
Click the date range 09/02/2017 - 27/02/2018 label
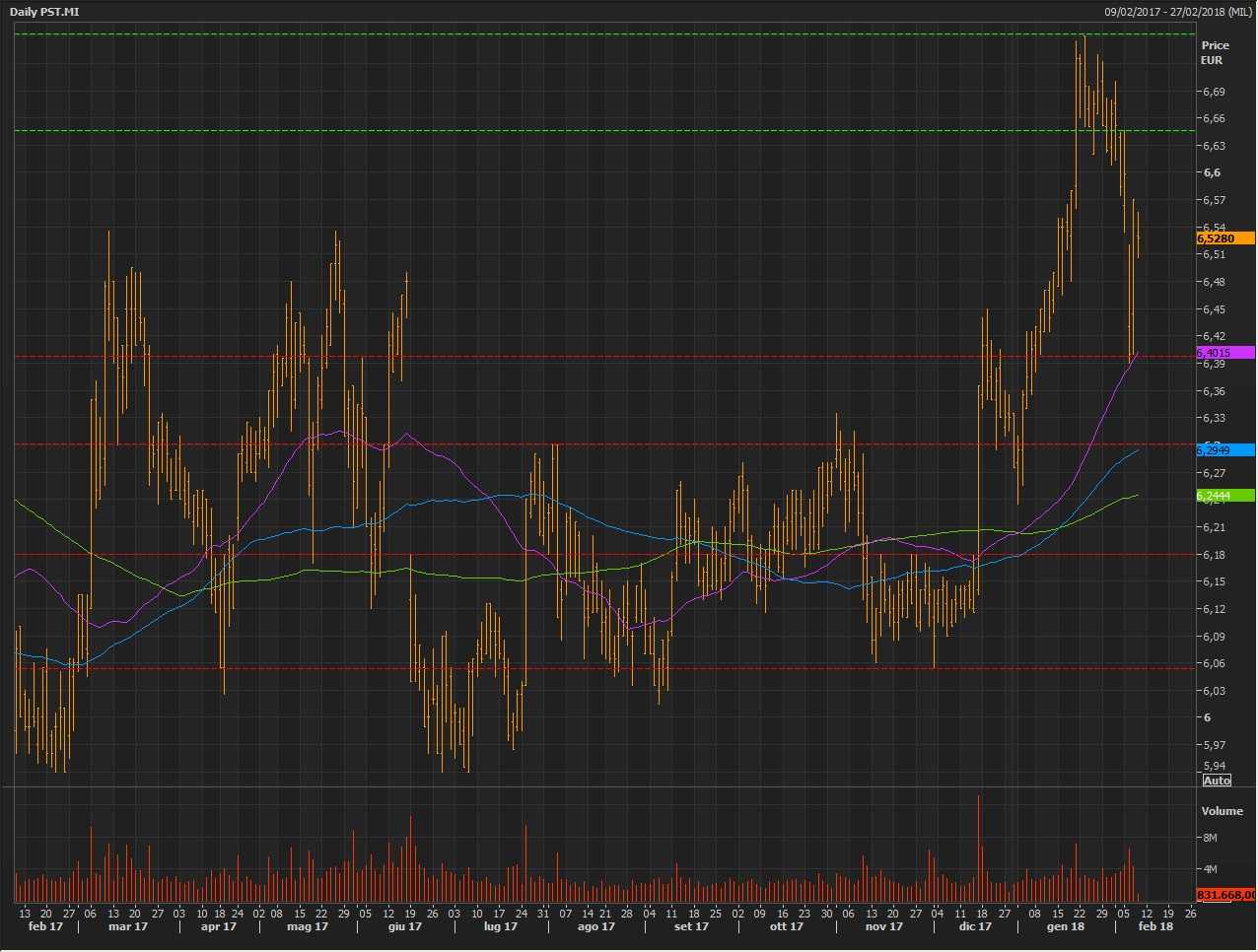pos(1178,12)
